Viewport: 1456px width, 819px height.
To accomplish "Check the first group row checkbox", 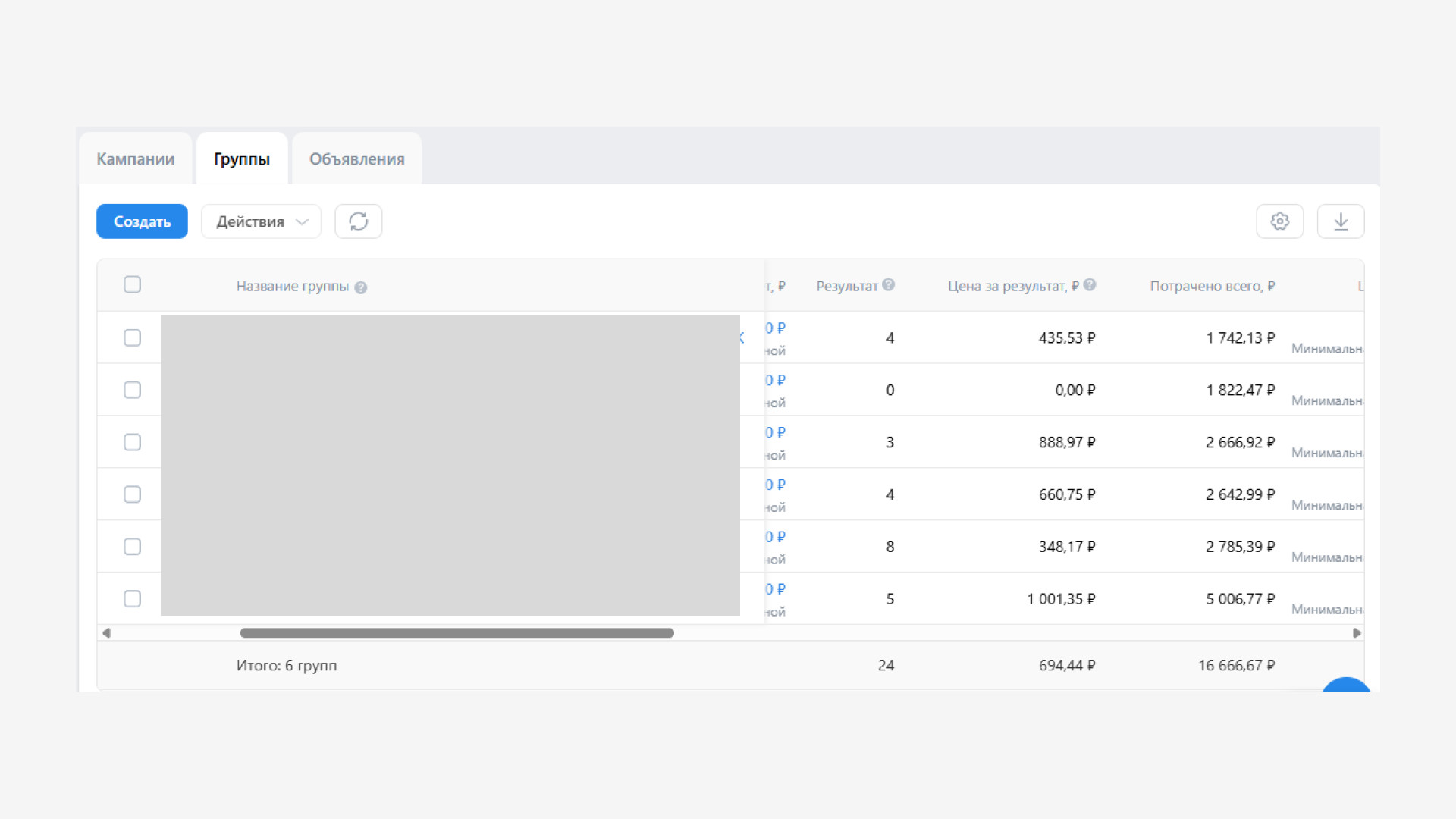I will click(x=132, y=338).
